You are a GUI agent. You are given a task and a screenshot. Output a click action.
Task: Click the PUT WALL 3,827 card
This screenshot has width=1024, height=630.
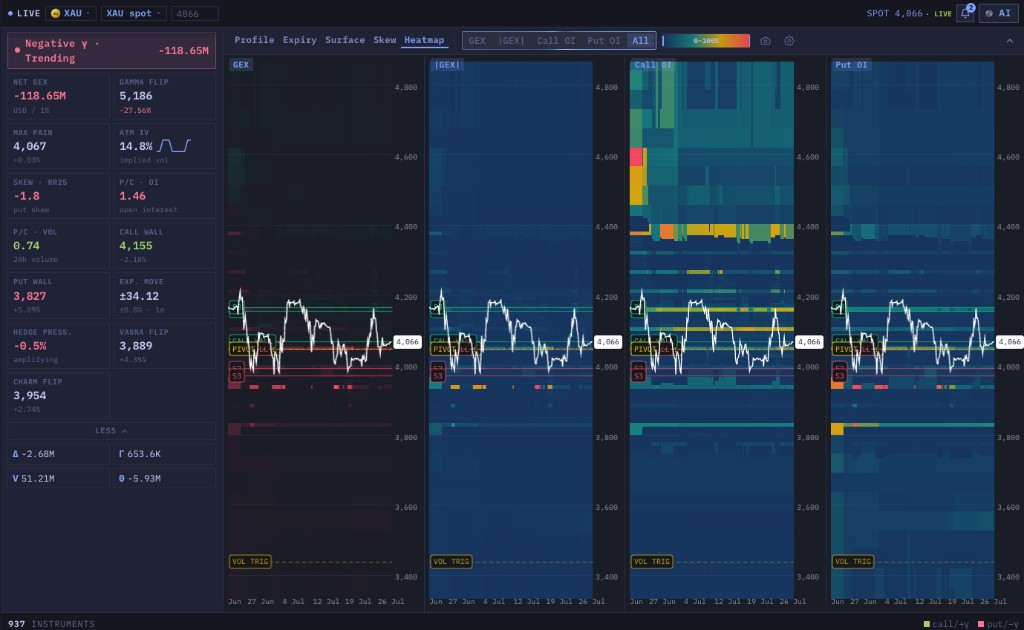pos(57,295)
